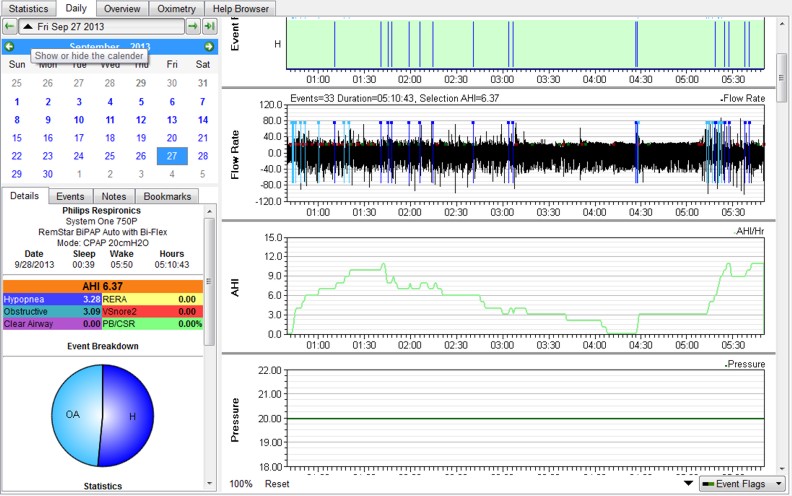Click Reset to restore graph zoom
Viewport: 792px width, 496px height.
(277, 484)
